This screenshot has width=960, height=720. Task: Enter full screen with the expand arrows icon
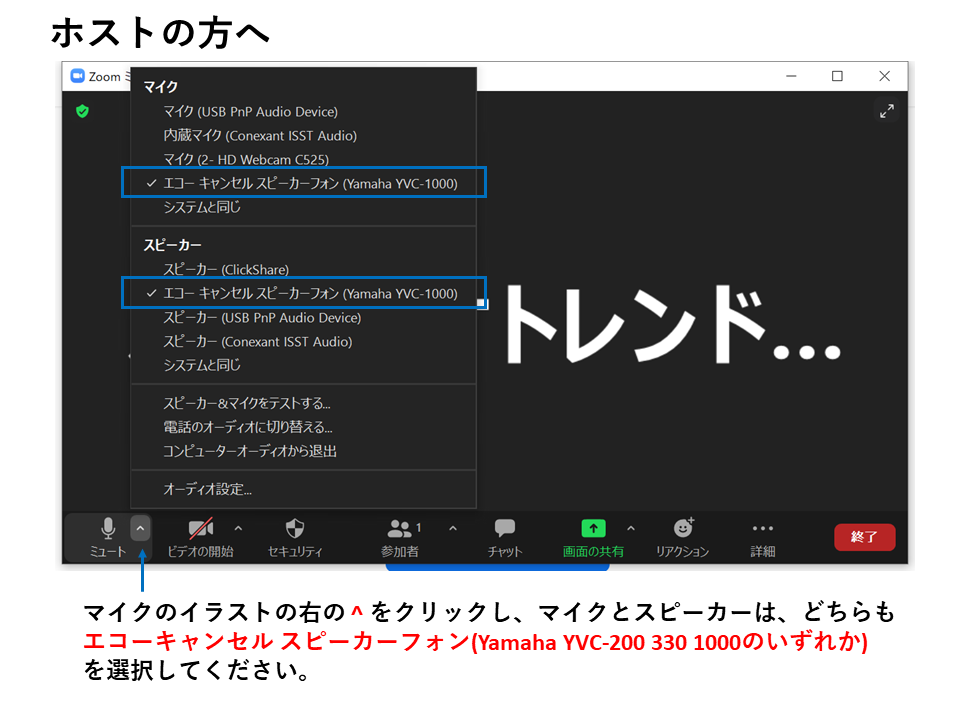click(x=887, y=111)
